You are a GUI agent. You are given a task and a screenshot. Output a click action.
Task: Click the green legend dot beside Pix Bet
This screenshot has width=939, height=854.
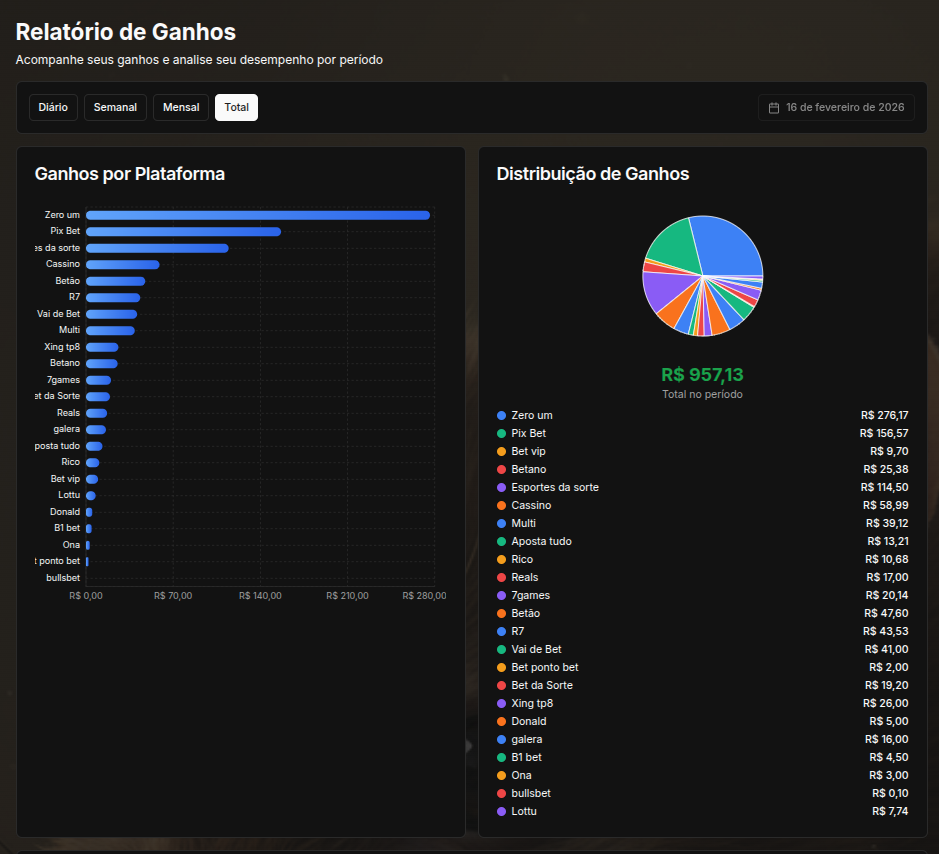[502, 433]
